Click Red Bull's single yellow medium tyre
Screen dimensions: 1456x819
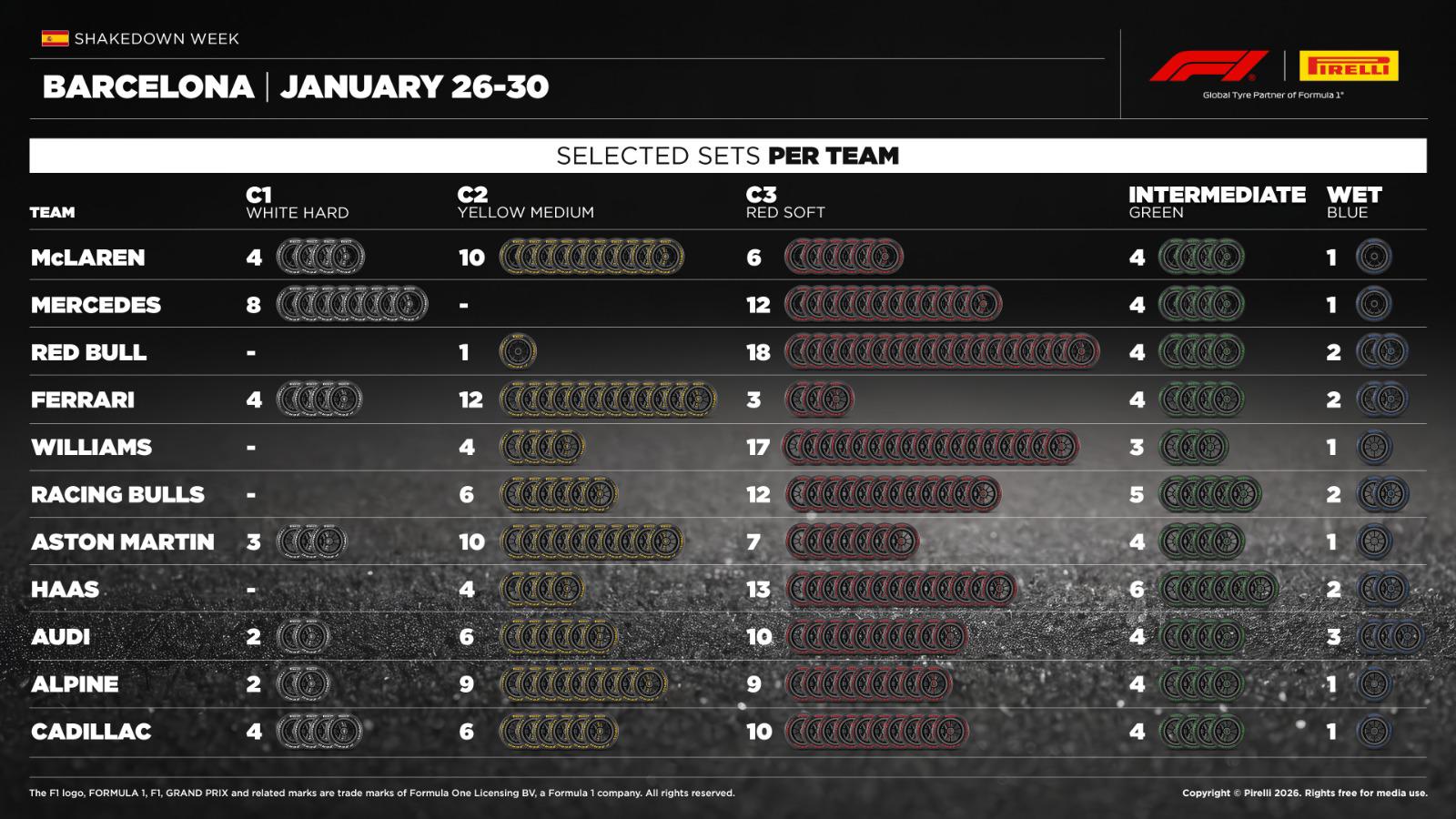tap(518, 352)
